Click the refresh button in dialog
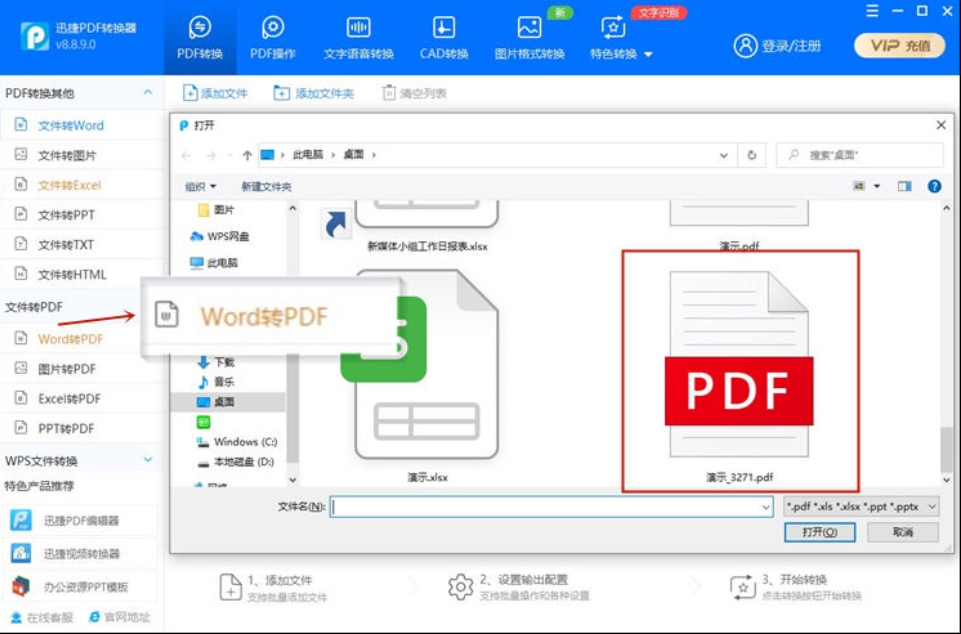The height and width of the screenshot is (634, 961). tap(752, 155)
